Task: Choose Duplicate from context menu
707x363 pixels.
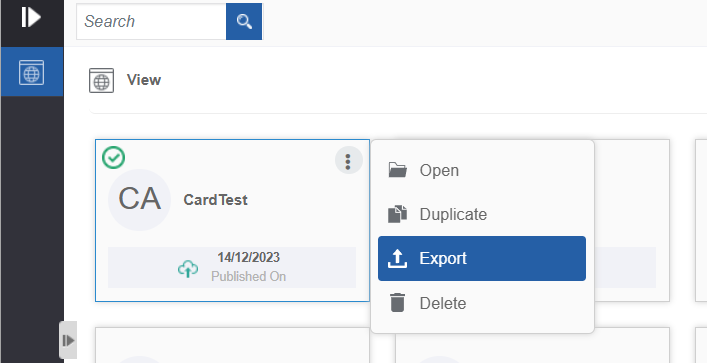Action: (x=482, y=214)
